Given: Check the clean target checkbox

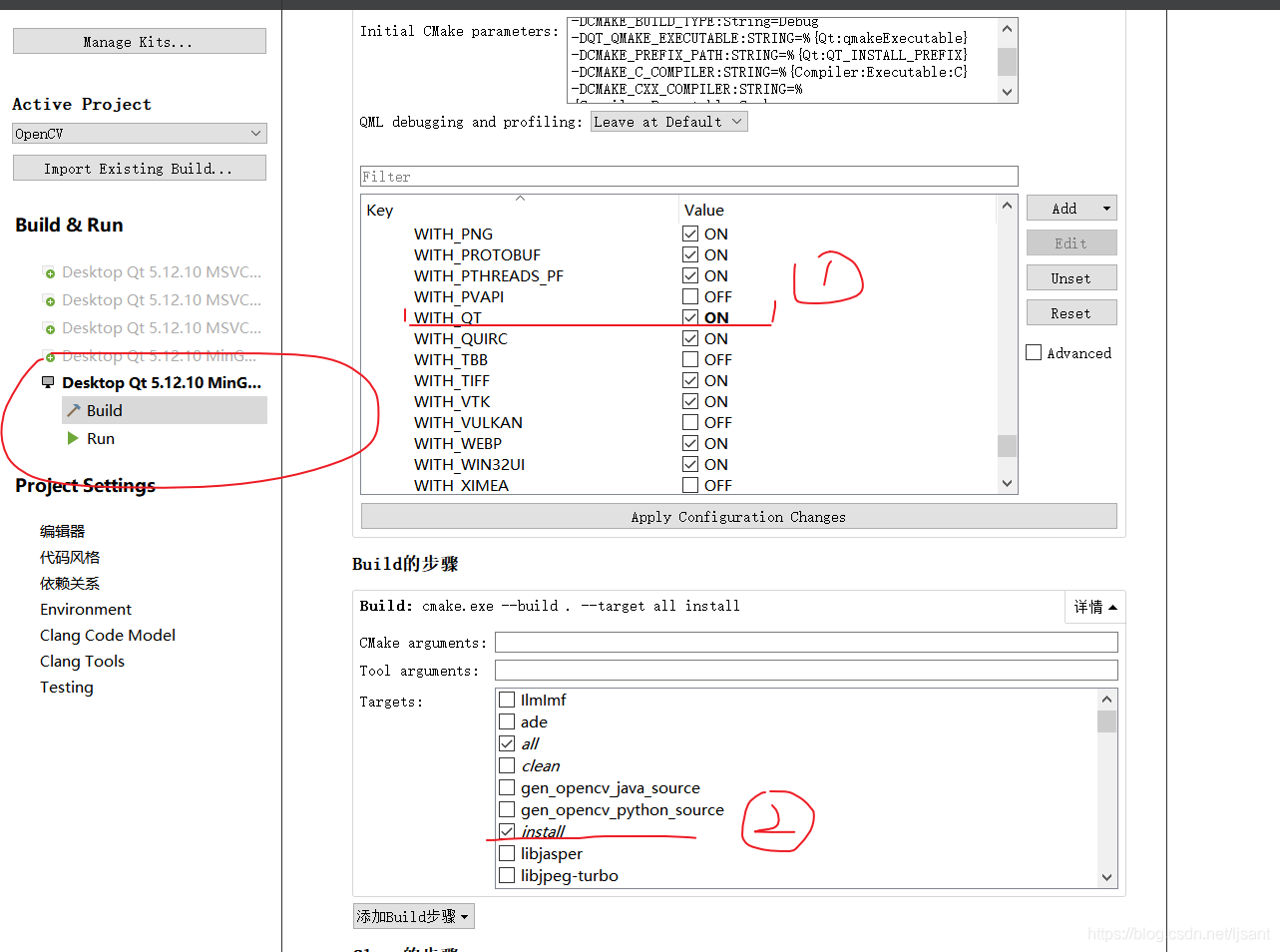Looking at the screenshot, I should point(507,765).
